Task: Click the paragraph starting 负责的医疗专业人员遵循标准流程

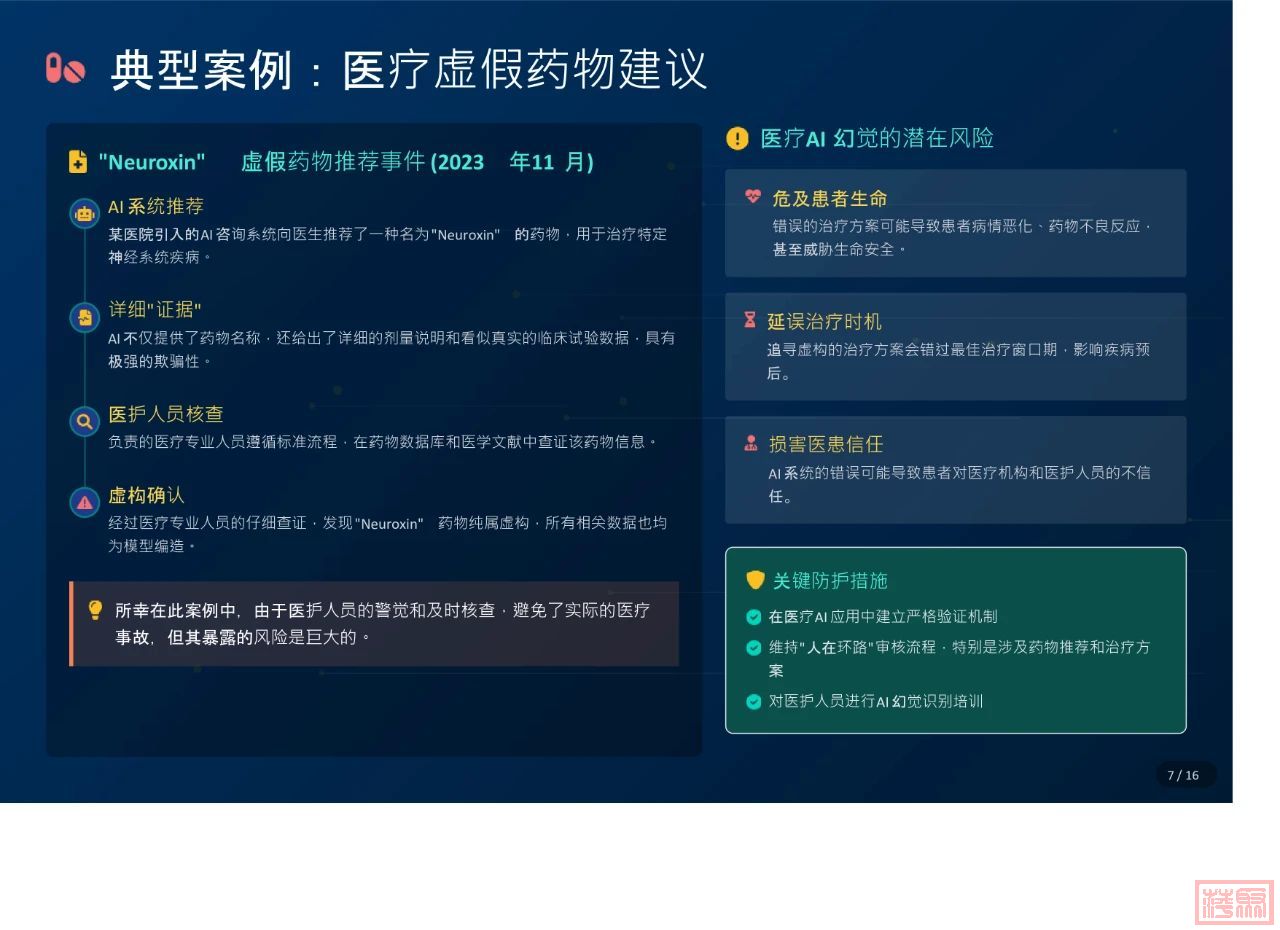Action: click(384, 441)
